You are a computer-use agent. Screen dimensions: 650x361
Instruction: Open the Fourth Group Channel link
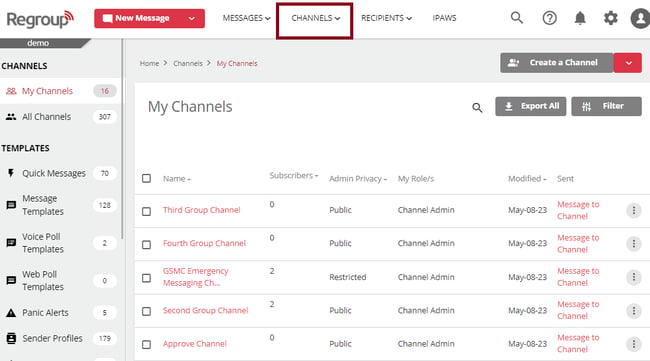pyautogui.click(x=204, y=243)
